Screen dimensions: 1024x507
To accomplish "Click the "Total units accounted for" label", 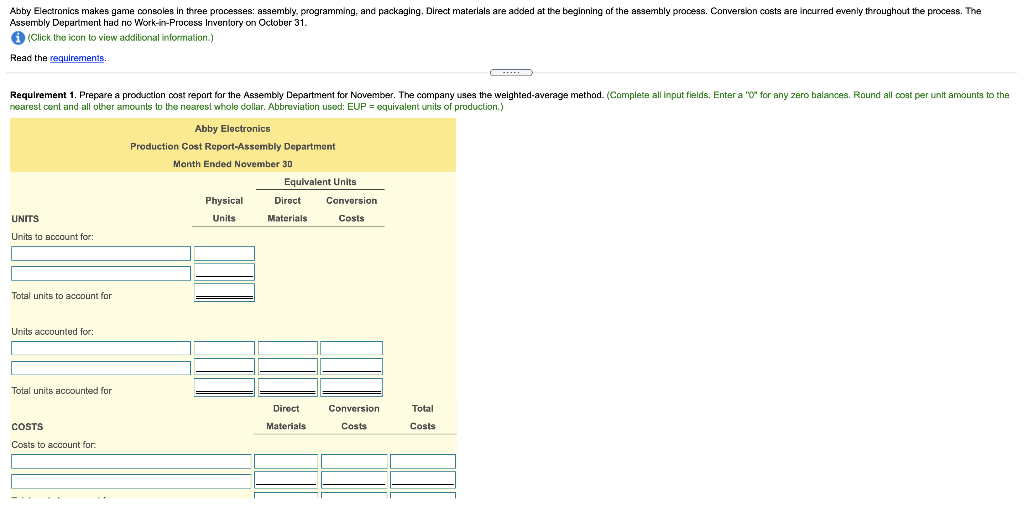I will (61, 391).
